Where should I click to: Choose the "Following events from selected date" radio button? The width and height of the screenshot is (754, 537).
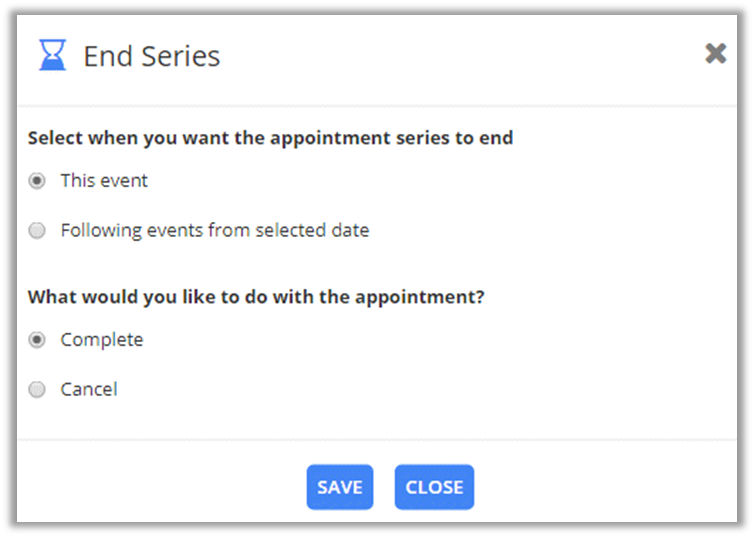click(x=37, y=231)
